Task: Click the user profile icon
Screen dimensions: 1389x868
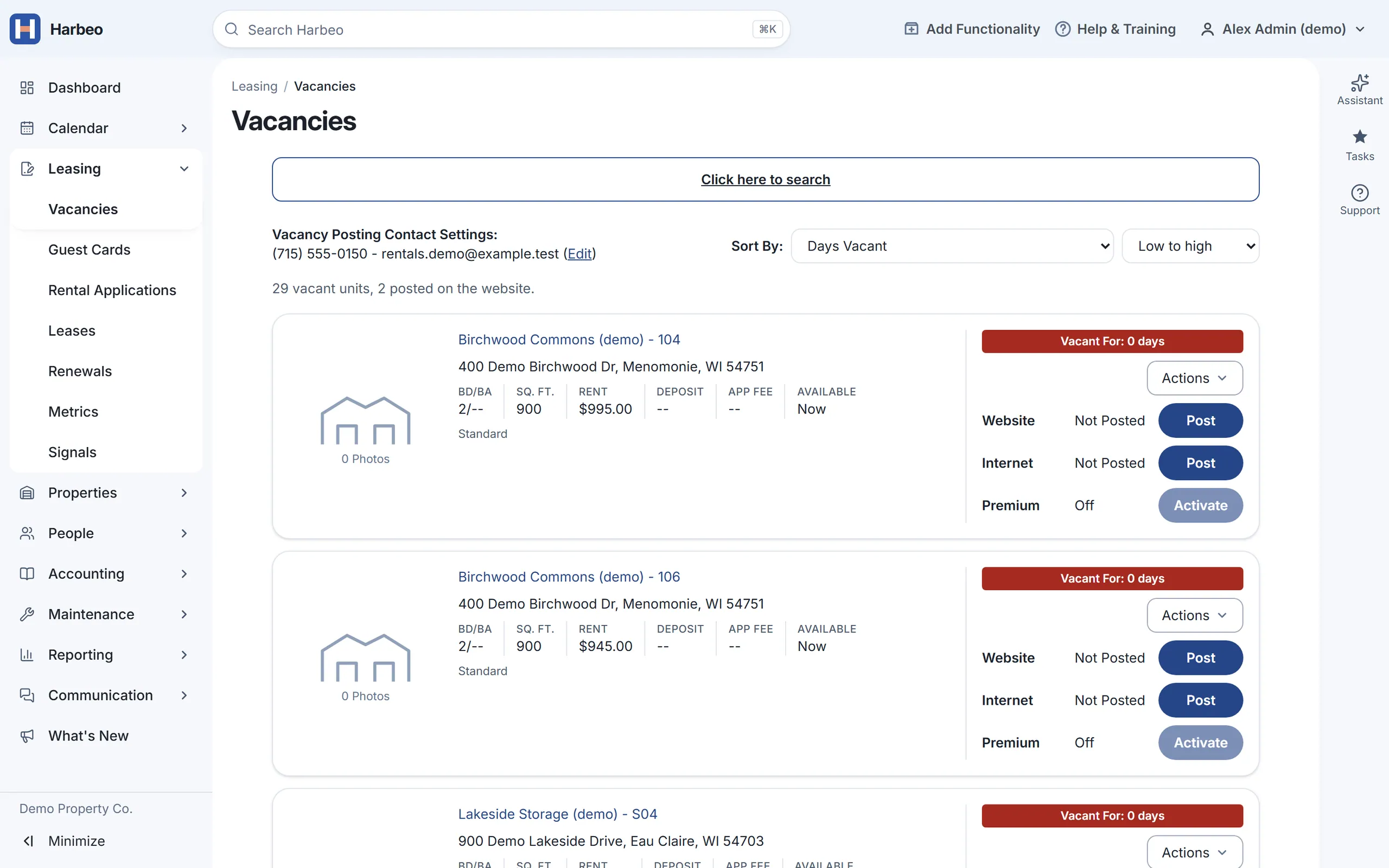Action: pyautogui.click(x=1207, y=29)
